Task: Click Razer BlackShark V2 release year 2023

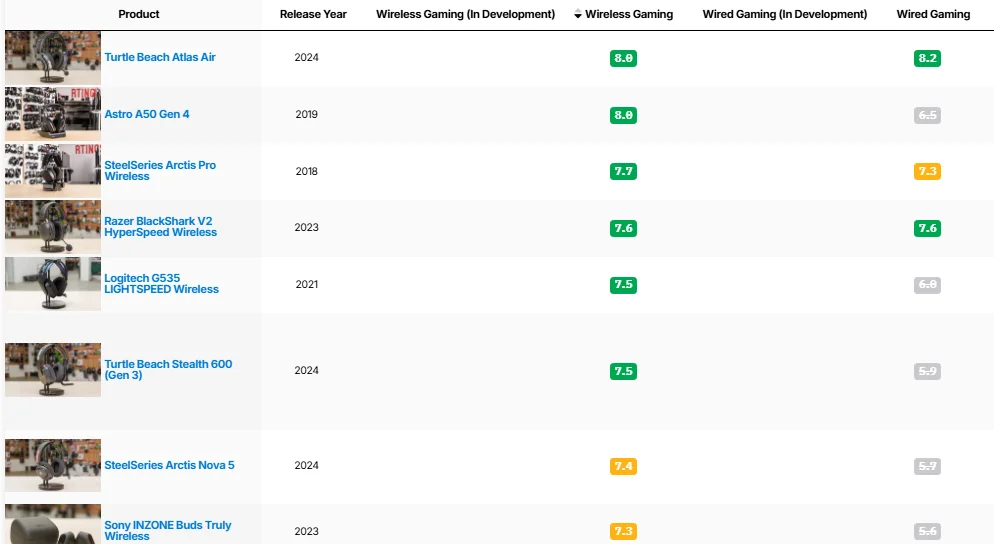Action: click(306, 227)
